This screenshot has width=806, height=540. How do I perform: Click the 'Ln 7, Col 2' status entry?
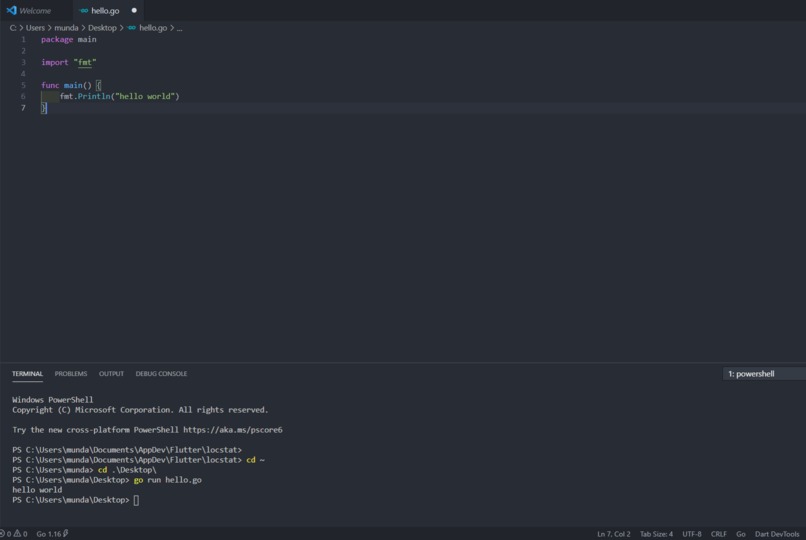coord(614,534)
